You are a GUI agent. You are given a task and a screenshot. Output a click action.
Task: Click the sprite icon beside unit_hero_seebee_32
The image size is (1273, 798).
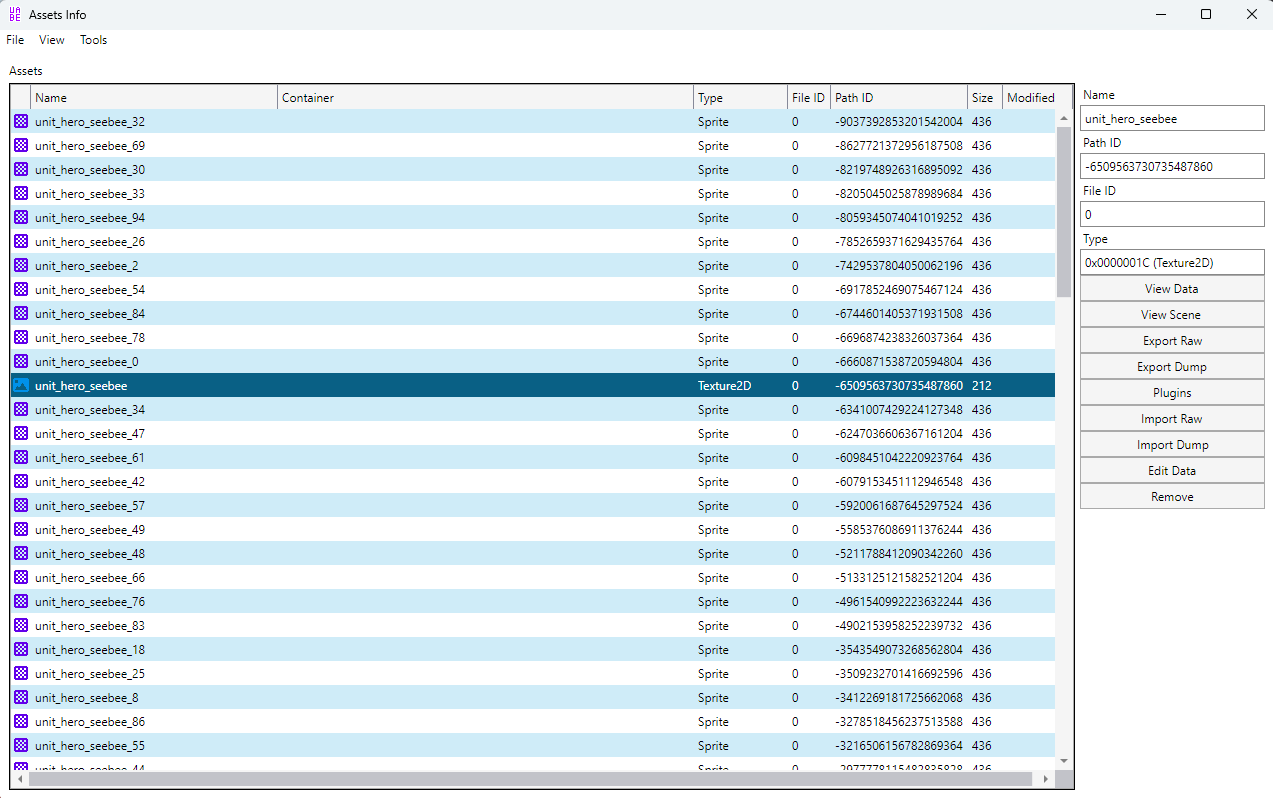[x=21, y=122]
